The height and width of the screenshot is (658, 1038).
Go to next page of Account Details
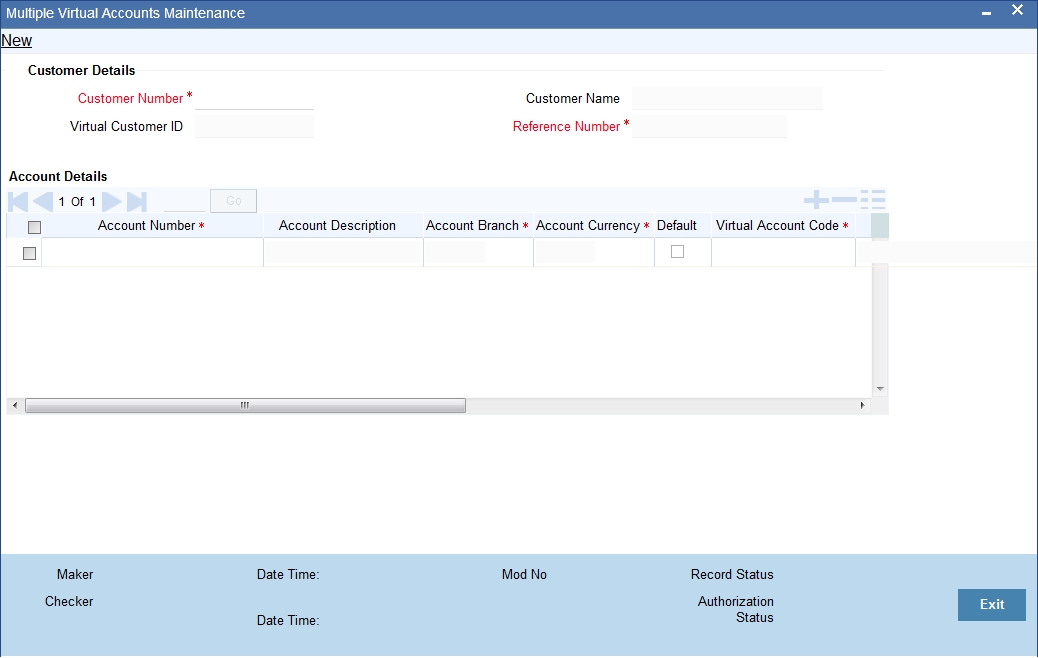click(111, 202)
